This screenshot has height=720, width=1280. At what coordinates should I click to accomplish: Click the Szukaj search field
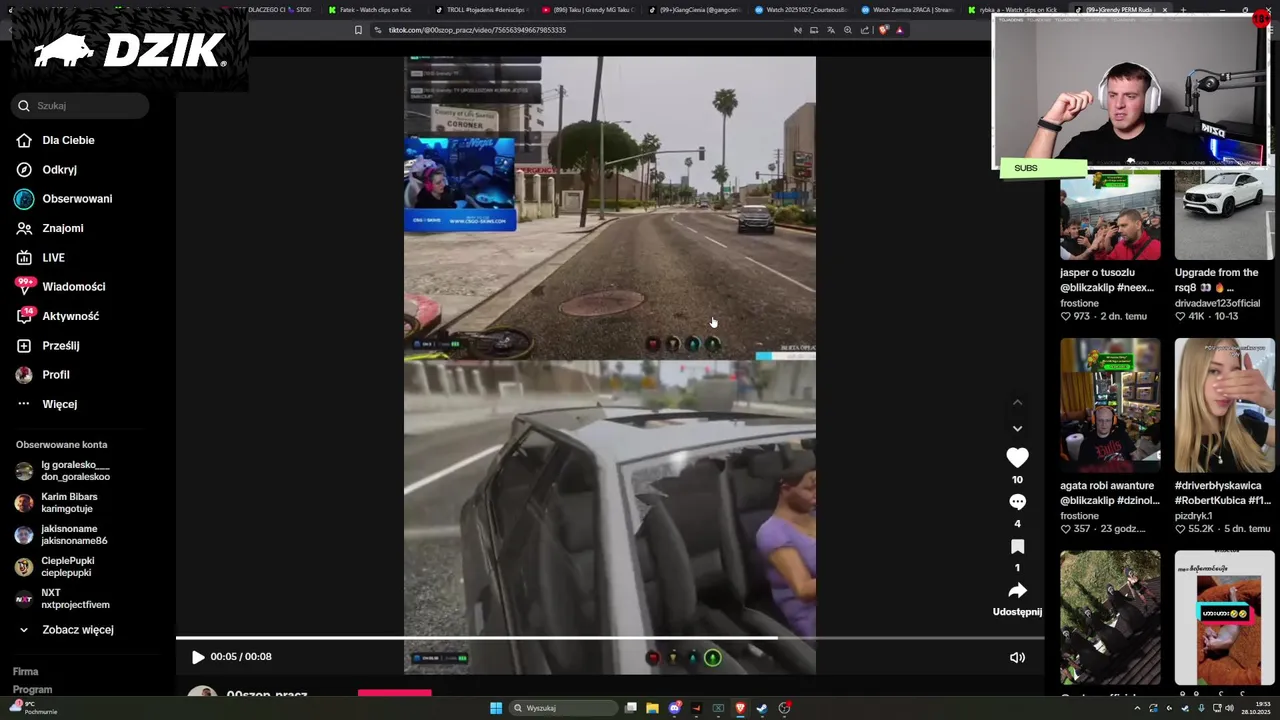pos(81,105)
